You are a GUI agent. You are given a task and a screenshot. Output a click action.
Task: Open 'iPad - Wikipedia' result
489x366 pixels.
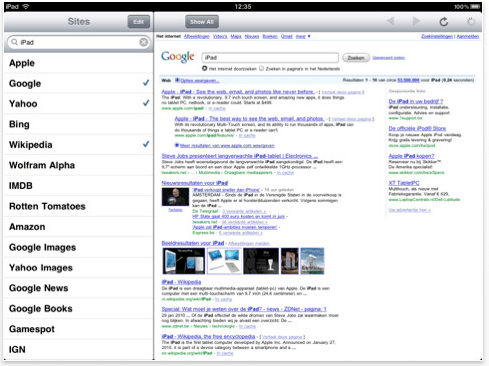181,282
